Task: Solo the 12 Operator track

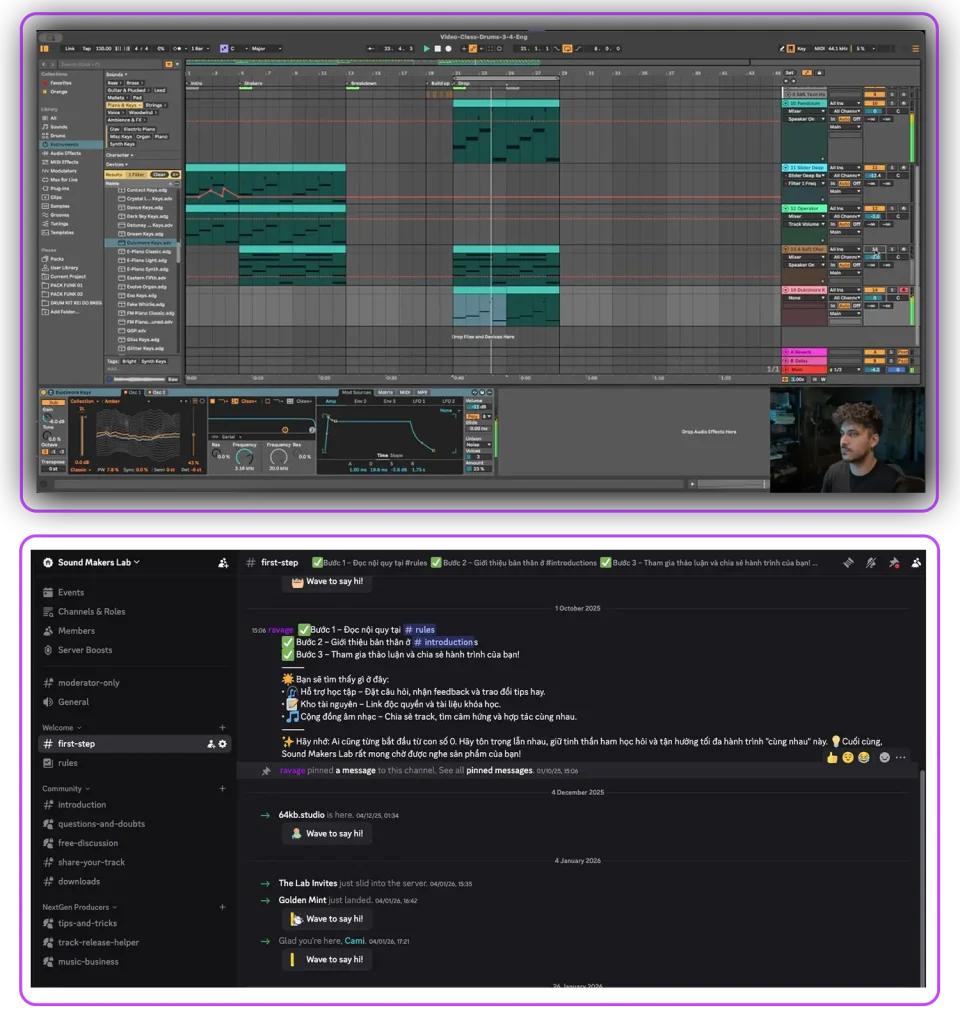Action: click(x=892, y=208)
